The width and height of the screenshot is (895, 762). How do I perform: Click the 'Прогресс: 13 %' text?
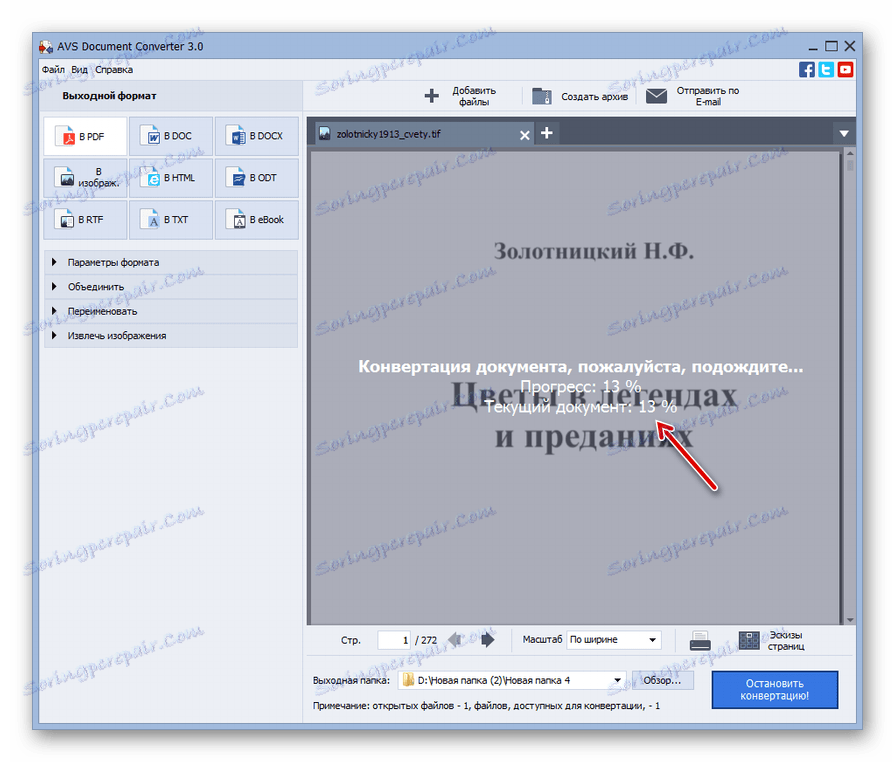click(x=580, y=386)
